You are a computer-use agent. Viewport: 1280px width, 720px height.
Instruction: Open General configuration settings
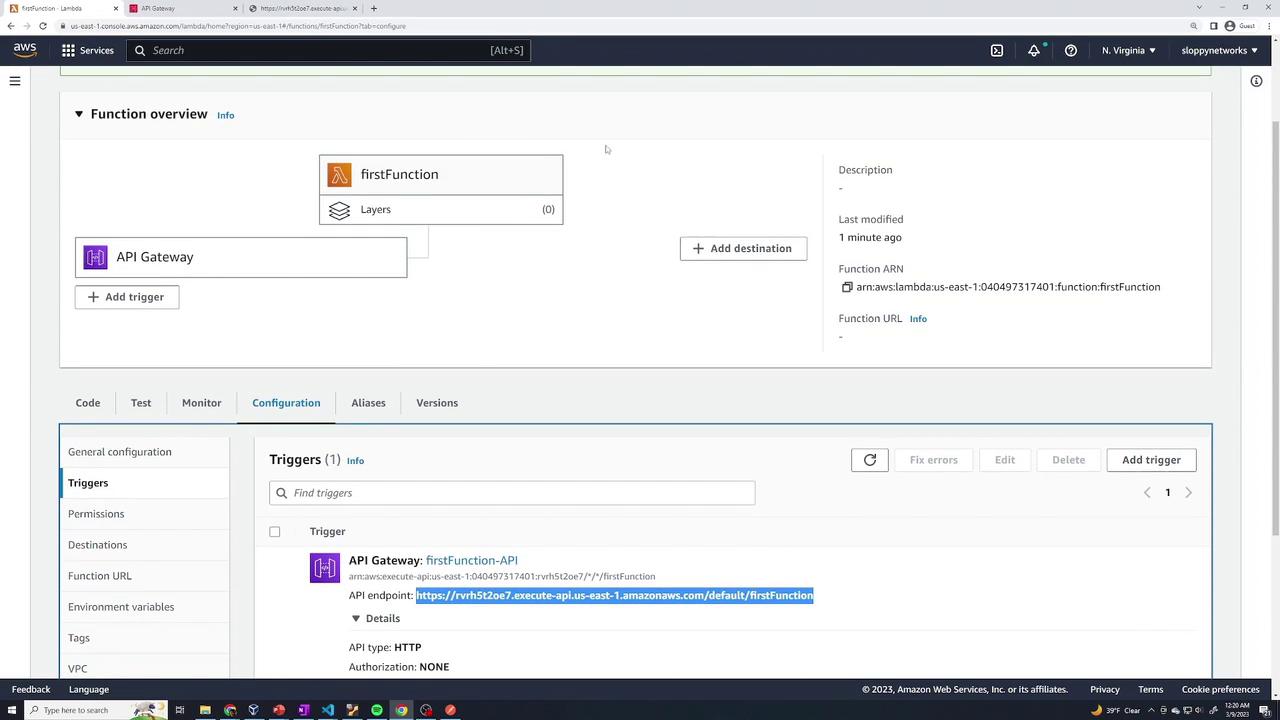(x=120, y=452)
